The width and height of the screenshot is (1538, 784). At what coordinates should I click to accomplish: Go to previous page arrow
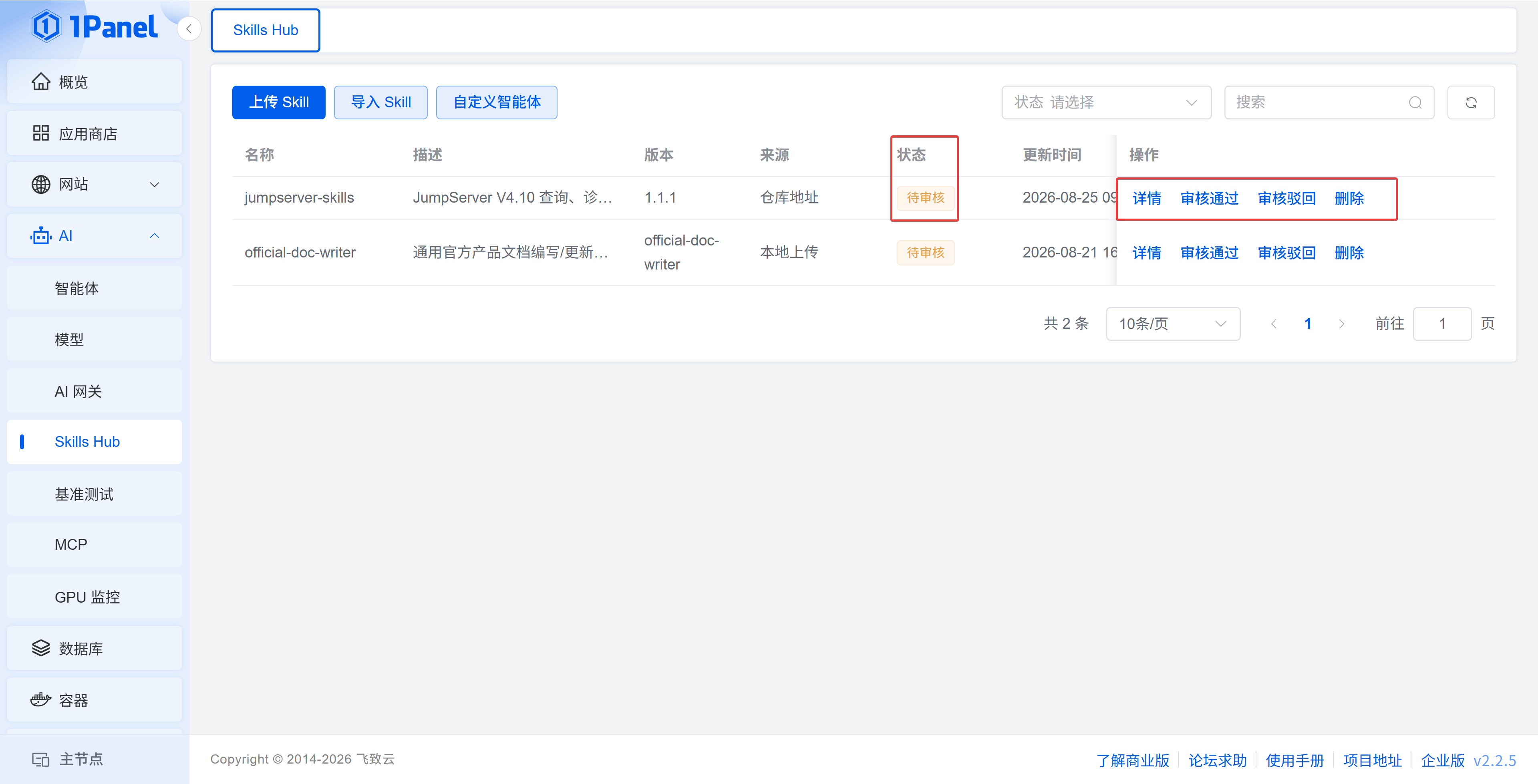(1274, 324)
